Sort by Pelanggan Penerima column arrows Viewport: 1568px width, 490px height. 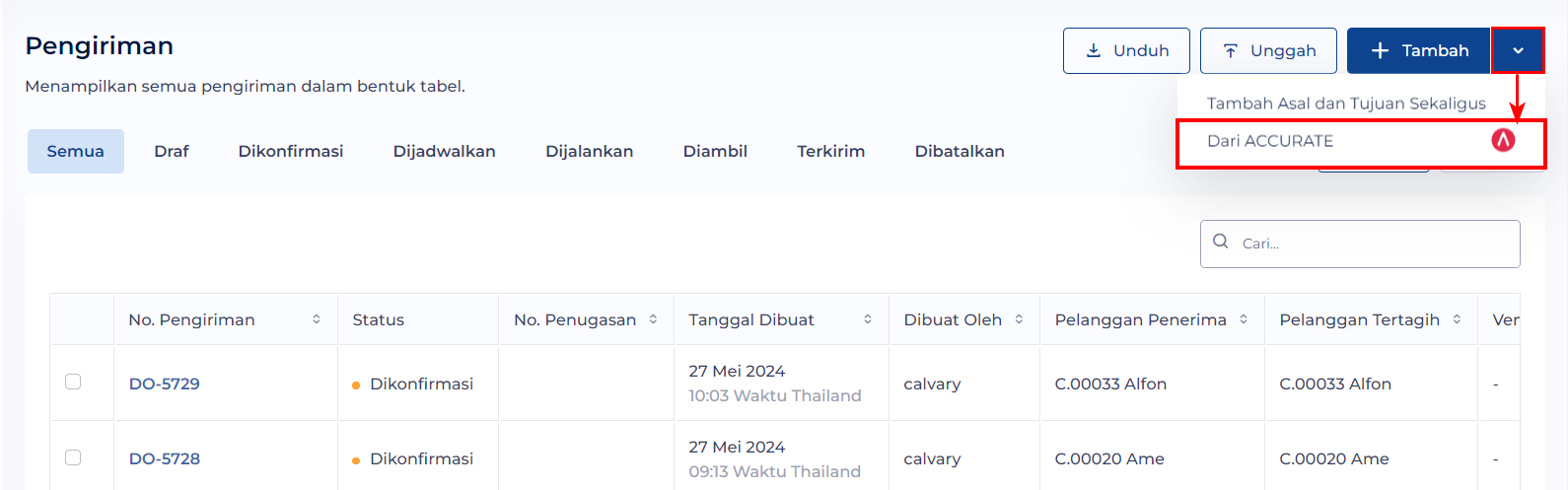(1244, 319)
